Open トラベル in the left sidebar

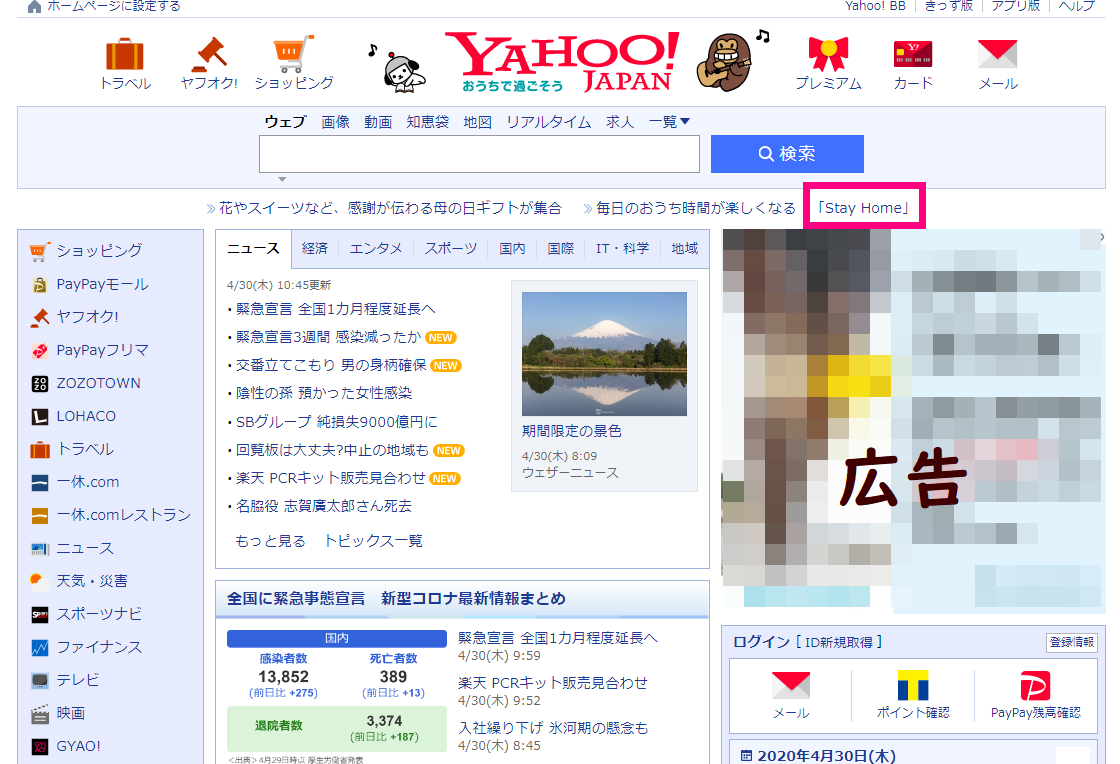(x=85, y=449)
